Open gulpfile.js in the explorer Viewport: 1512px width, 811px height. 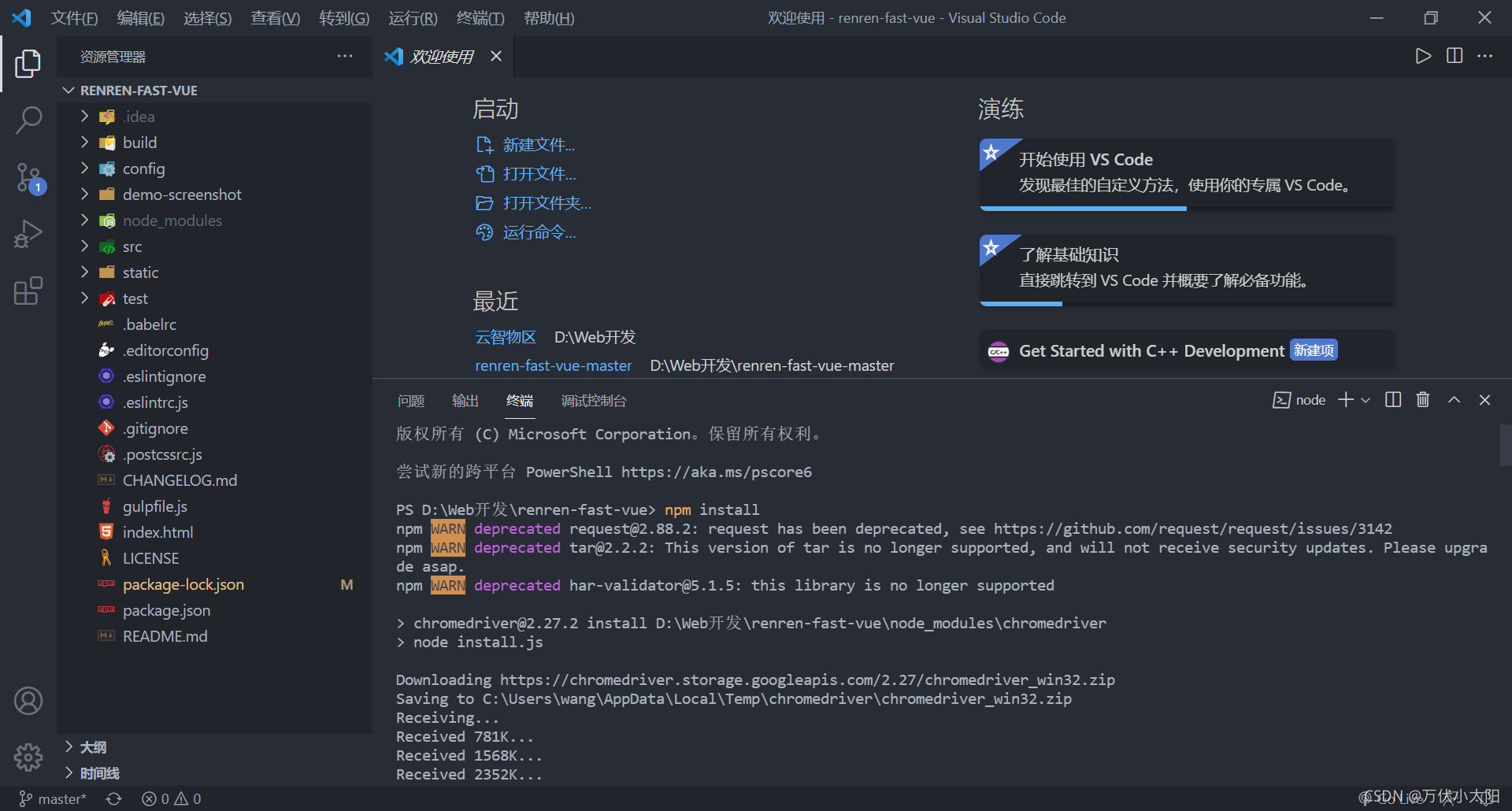pos(214,506)
